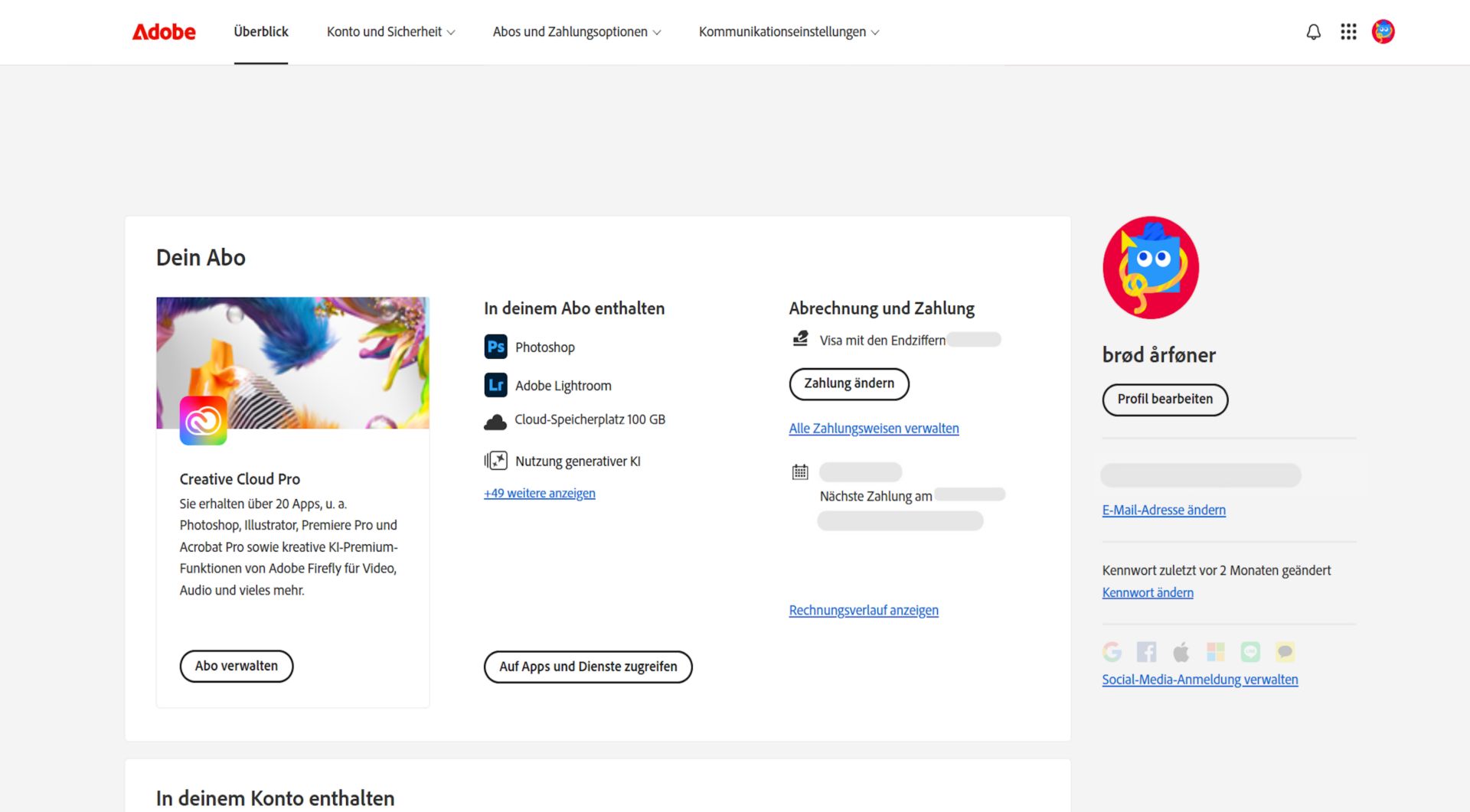Click the Adobe logo
1470x812 pixels.
(163, 31)
